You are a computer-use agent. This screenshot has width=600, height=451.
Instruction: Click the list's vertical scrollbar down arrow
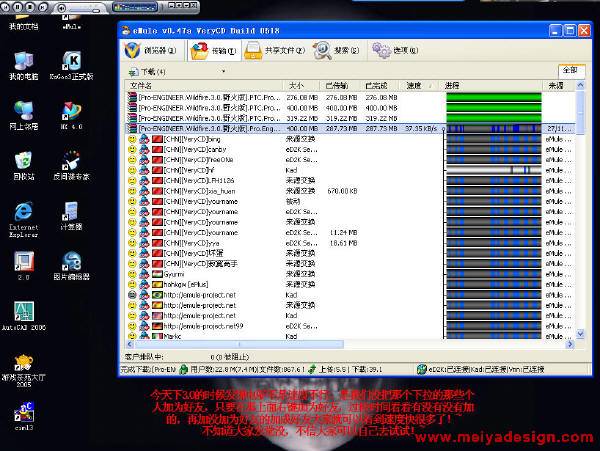click(x=580, y=334)
